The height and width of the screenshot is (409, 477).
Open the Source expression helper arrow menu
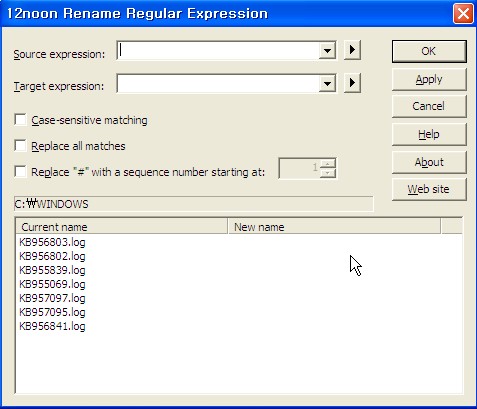click(x=352, y=50)
